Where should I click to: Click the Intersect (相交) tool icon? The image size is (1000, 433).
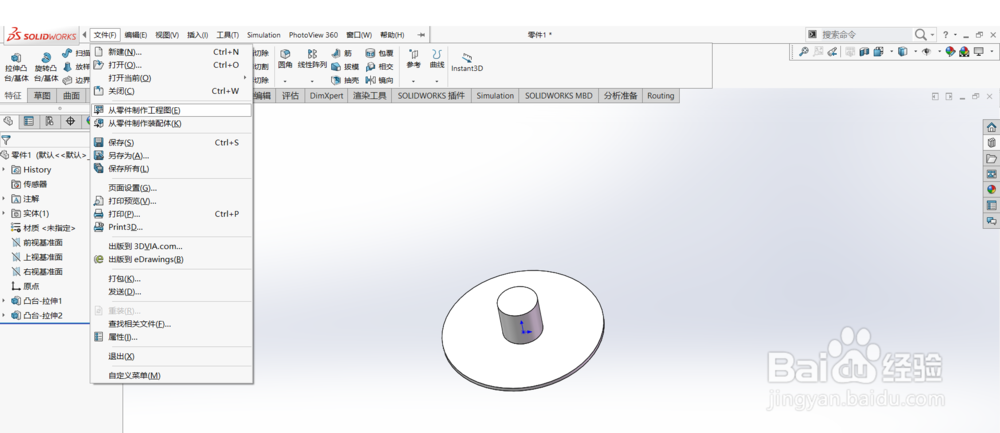pos(371,66)
